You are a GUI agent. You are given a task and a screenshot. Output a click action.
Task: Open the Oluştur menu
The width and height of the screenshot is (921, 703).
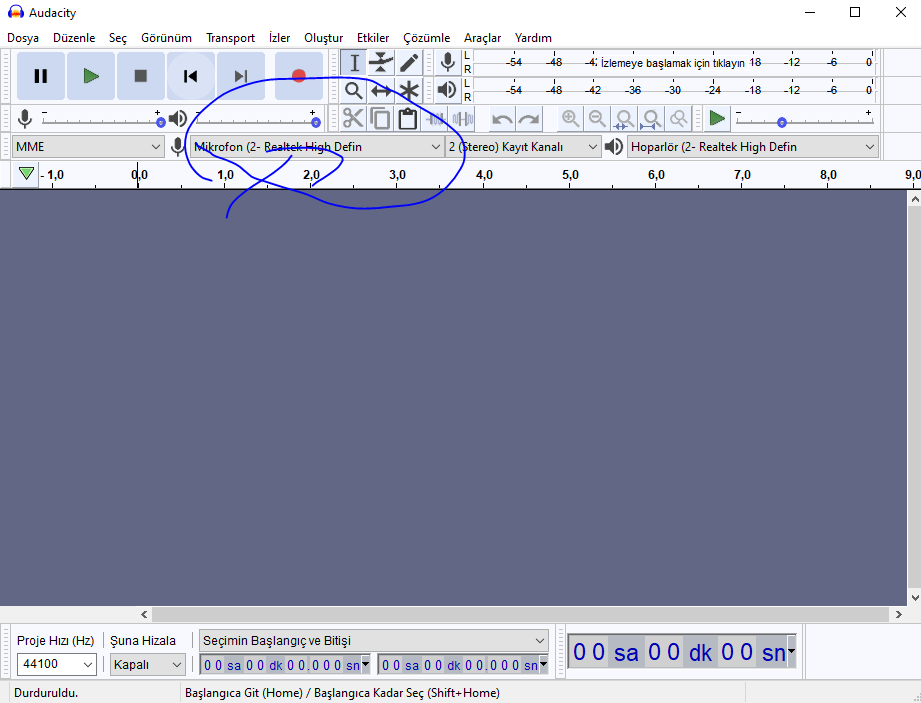(323, 38)
